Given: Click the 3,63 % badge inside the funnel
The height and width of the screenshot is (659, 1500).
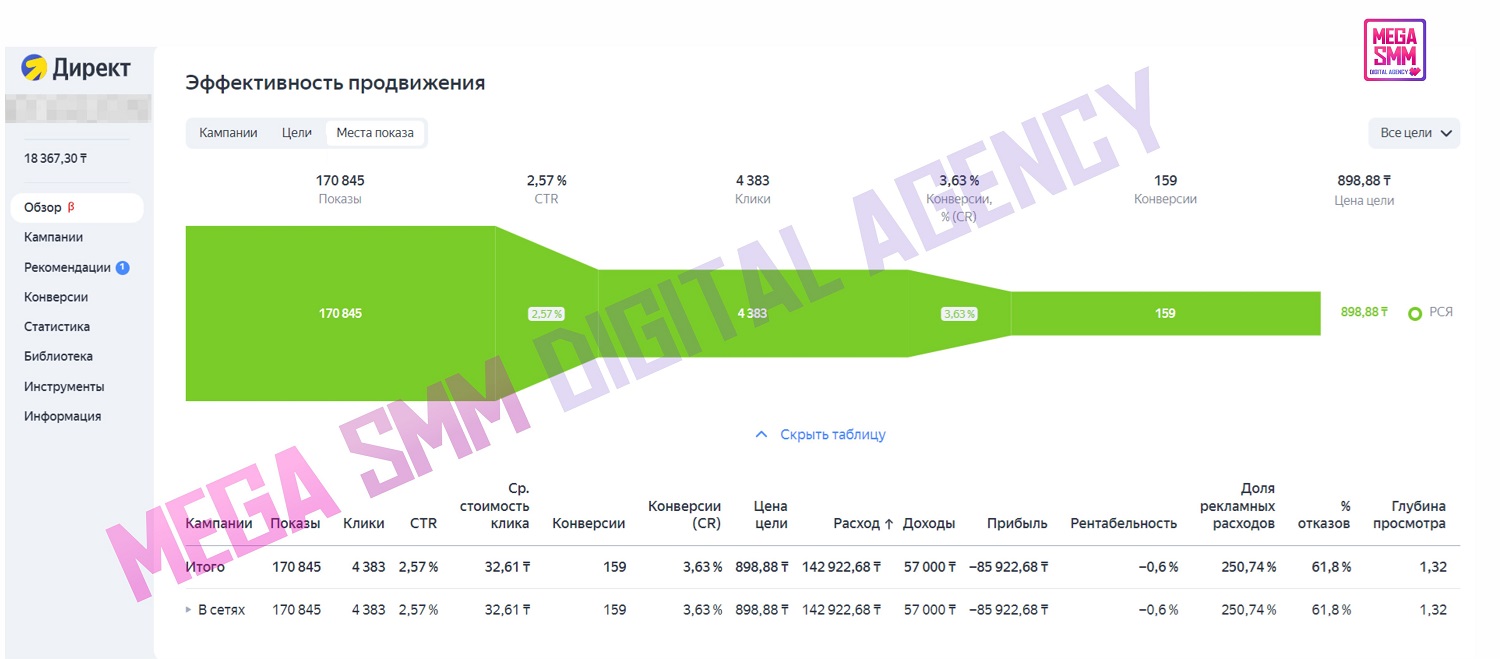Looking at the screenshot, I should (x=959, y=314).
